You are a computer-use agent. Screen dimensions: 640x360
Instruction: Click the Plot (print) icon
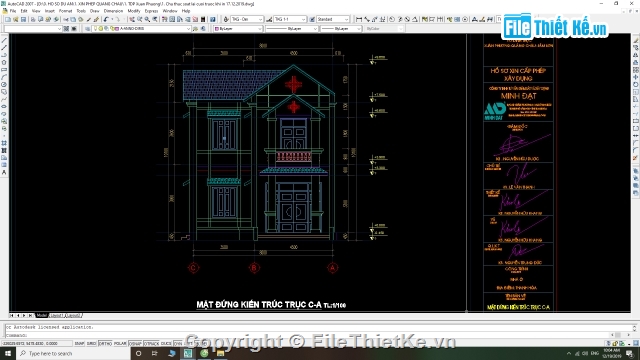pos(33,19)
